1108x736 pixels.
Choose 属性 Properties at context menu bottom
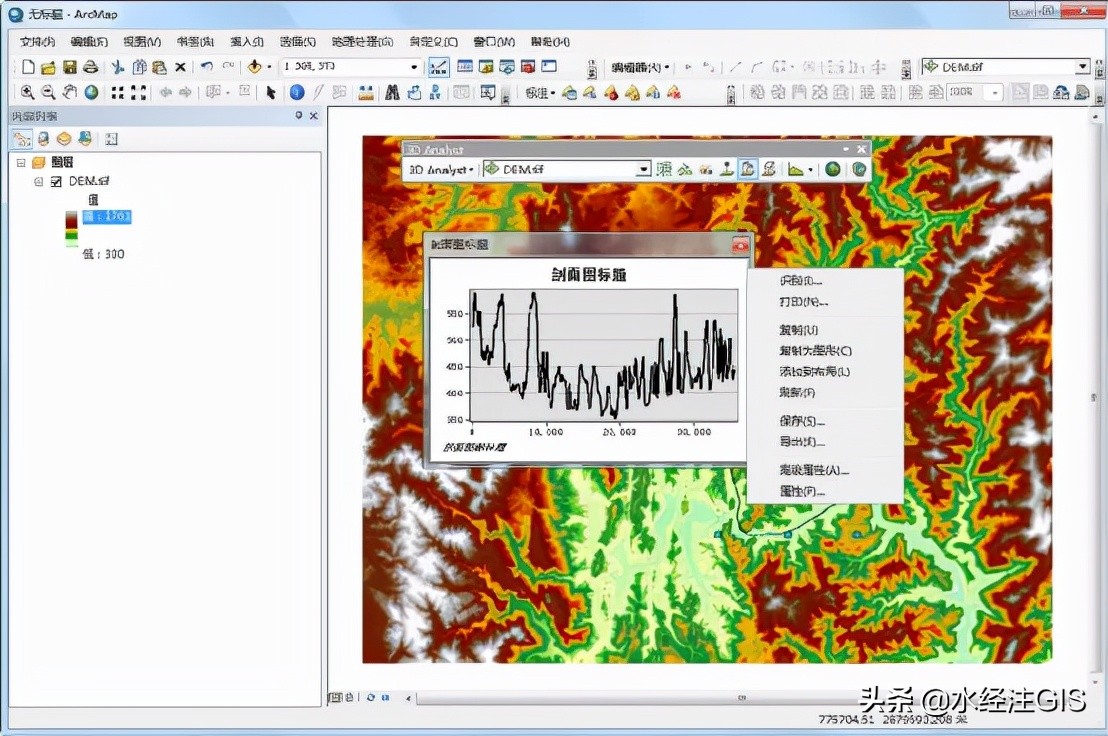(x=801, y=491)
